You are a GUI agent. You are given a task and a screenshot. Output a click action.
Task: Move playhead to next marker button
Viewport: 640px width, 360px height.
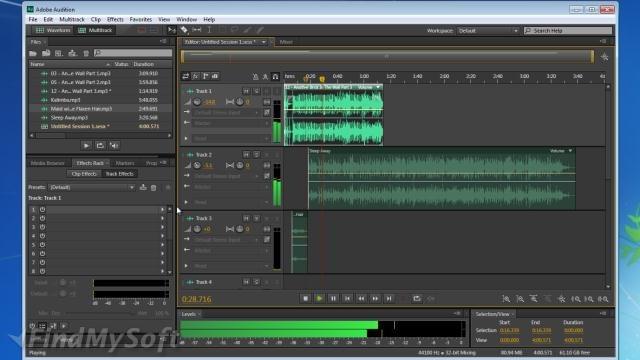point(389,299)
